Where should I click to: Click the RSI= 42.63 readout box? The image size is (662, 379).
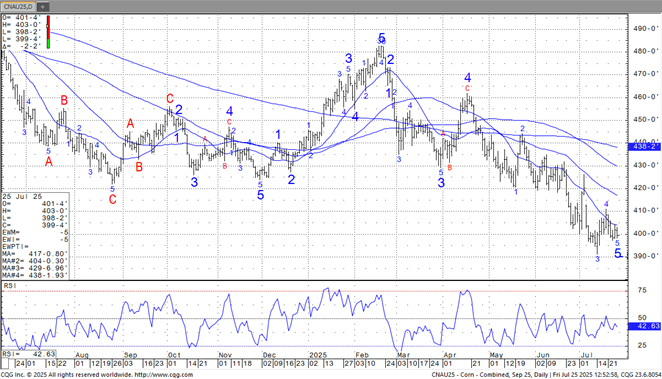coord(29,354)
